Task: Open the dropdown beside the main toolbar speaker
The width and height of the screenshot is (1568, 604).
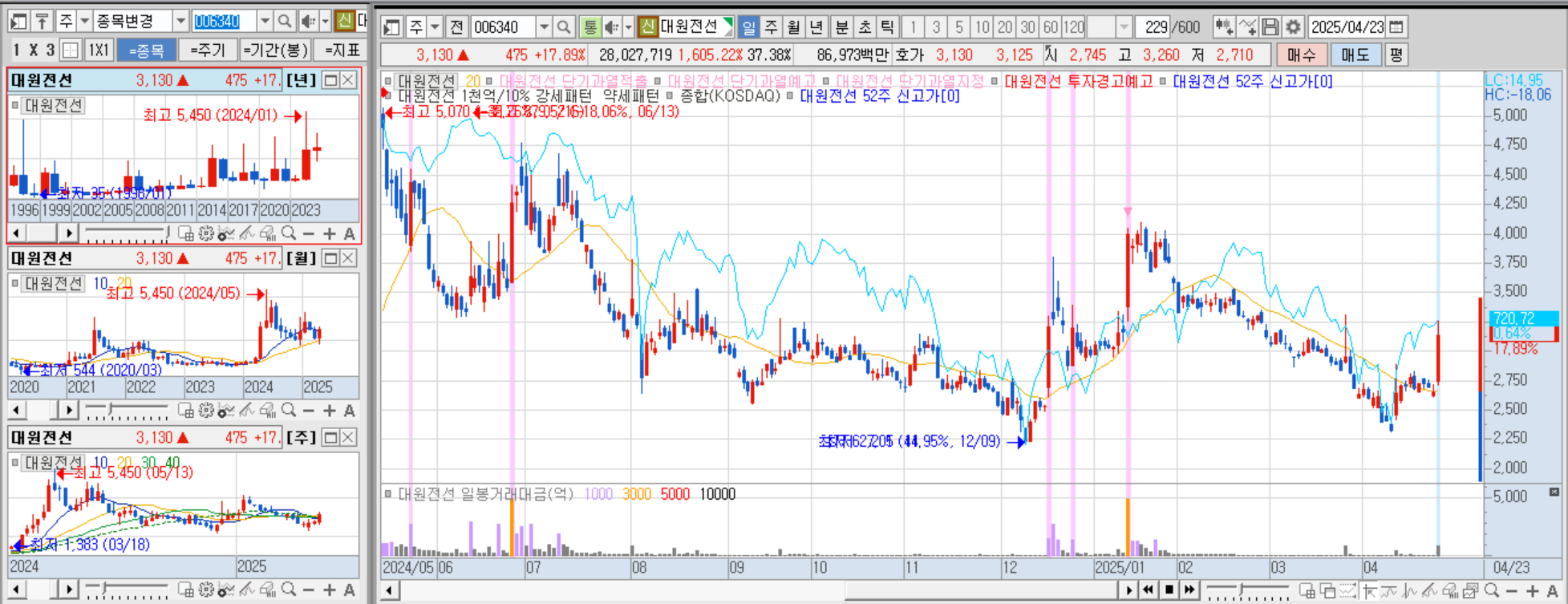Action: coord(628,27)
